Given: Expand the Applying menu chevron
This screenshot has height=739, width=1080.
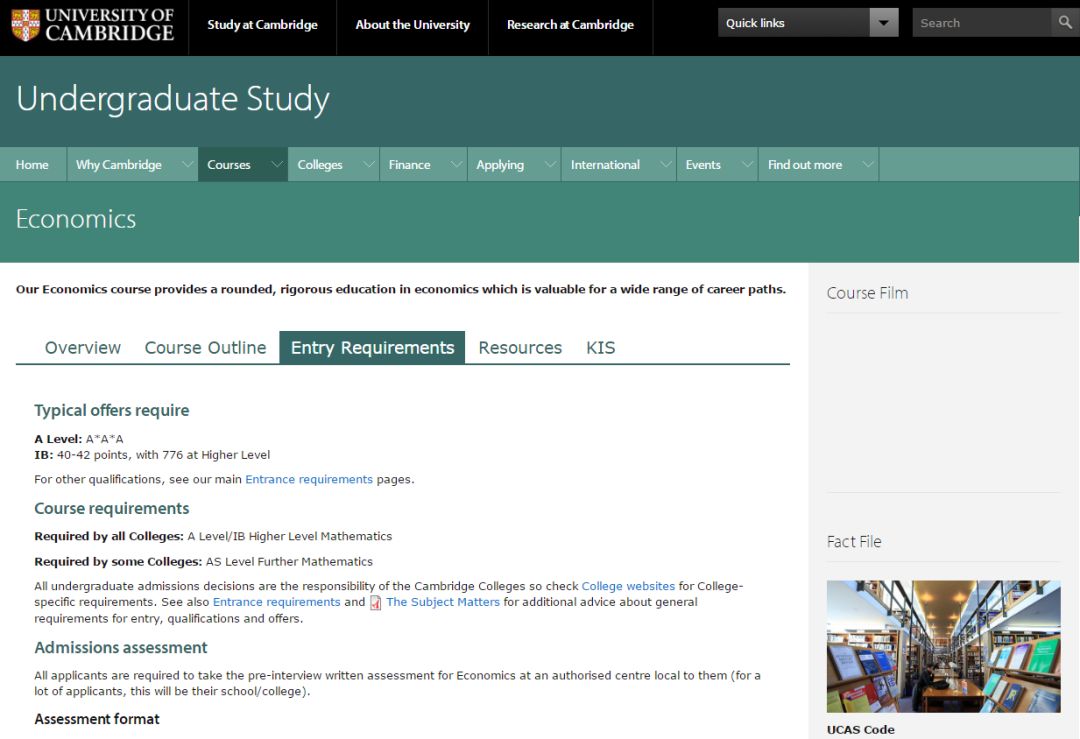Looking at the screenshot, I should (x=550, y=165).
